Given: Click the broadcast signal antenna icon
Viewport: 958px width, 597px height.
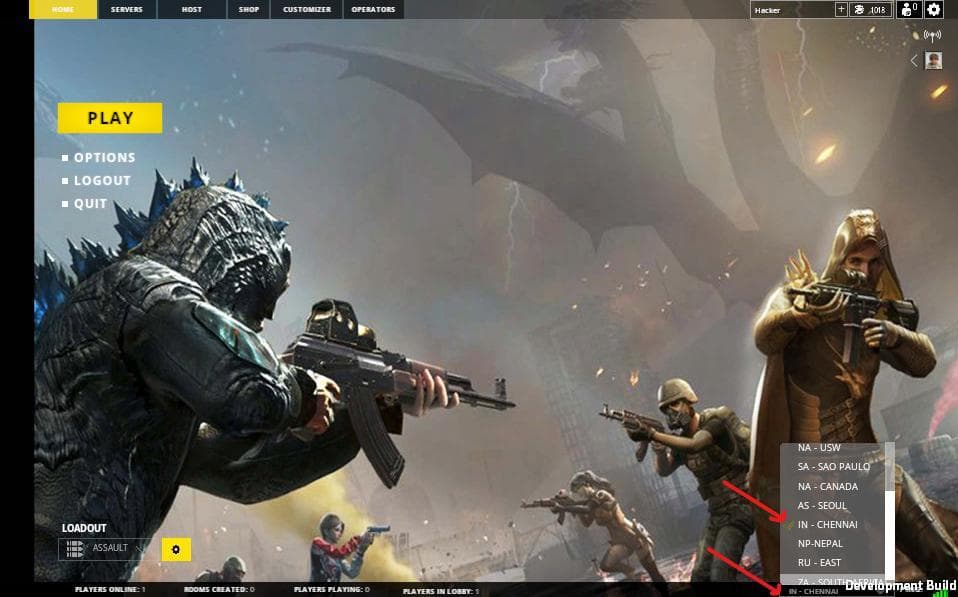Looking at the screenshot, I should coord(932,35).
